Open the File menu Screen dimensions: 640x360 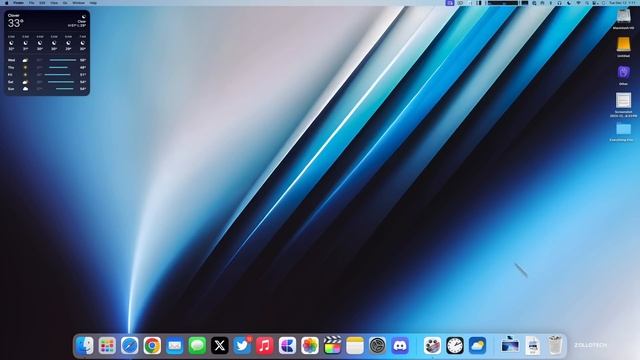(x=31, y=3)
